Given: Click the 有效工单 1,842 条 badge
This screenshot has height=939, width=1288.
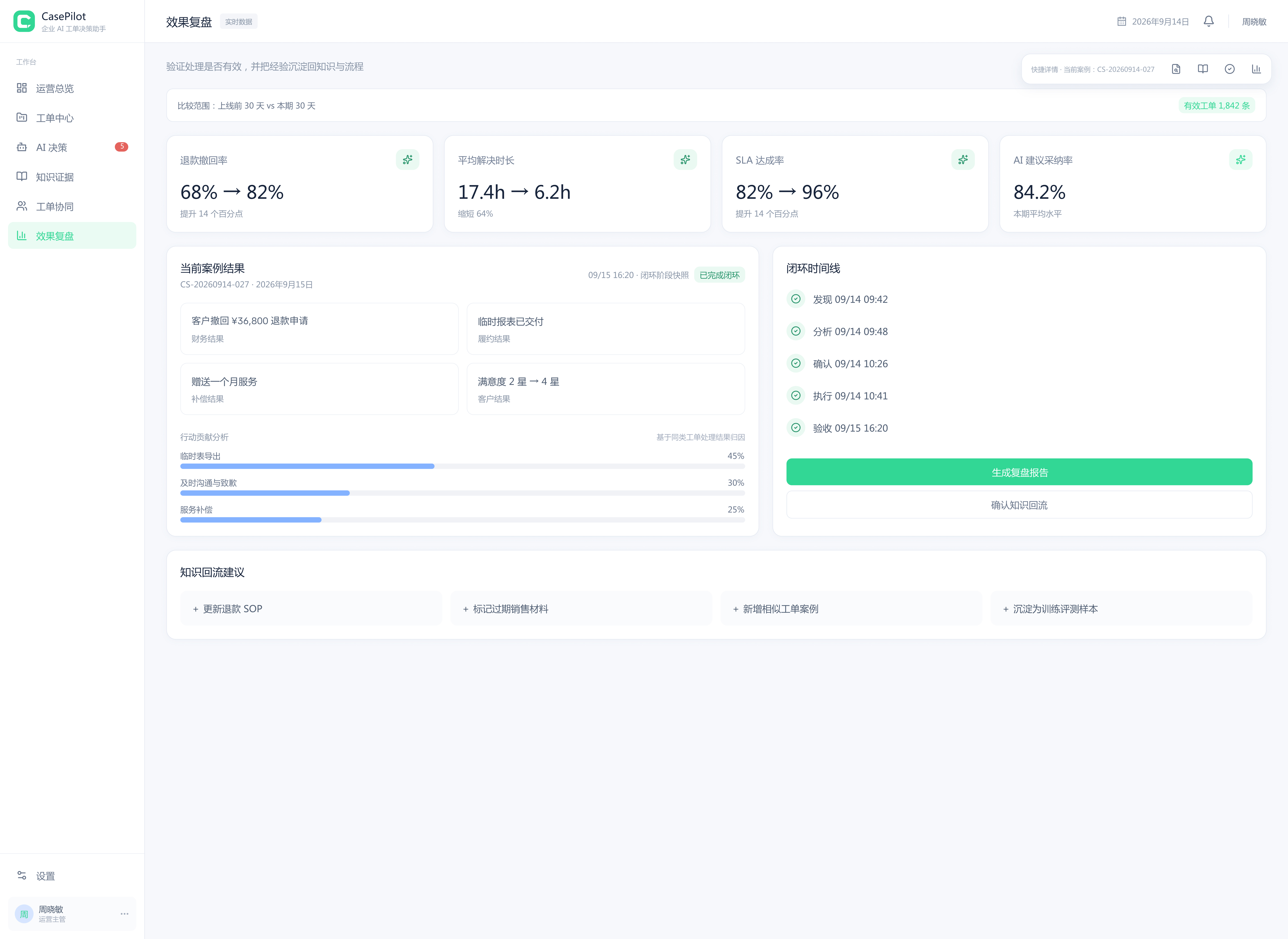Looking at the screenshot, I should click(x=1216, y=105).
